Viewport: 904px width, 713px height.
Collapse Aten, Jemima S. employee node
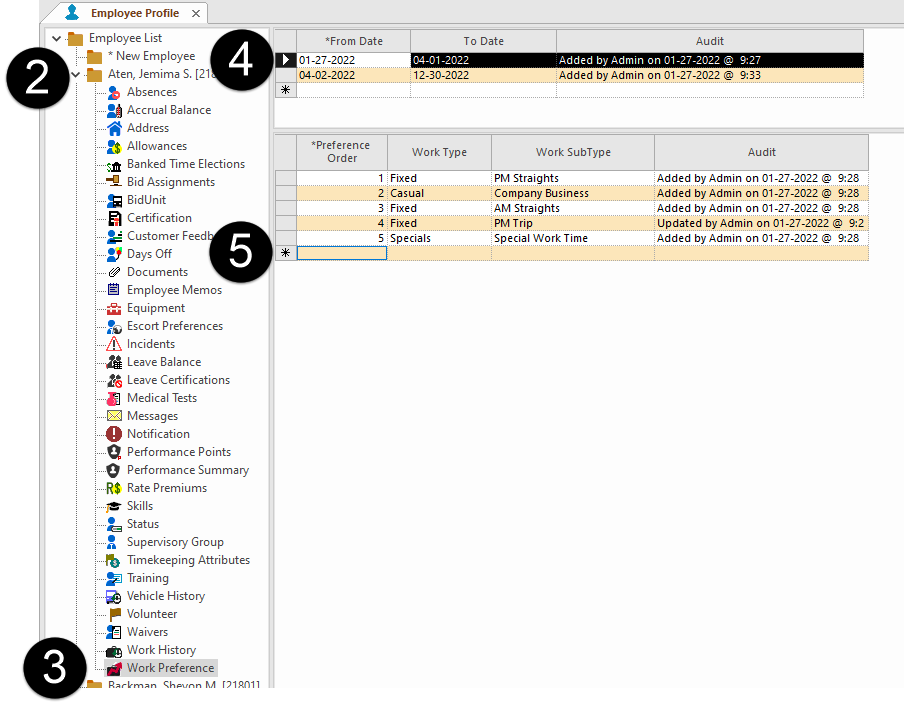pyautogui.click(x=75, y=73)
